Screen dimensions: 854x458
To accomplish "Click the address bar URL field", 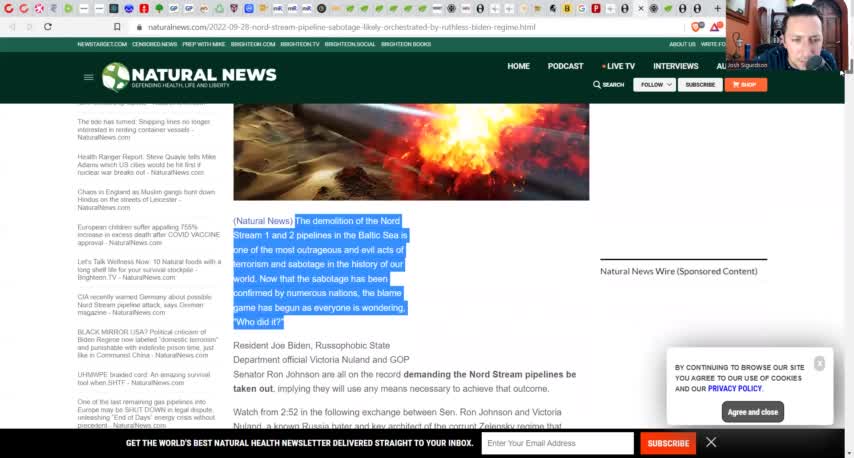I will pos(341,27).
